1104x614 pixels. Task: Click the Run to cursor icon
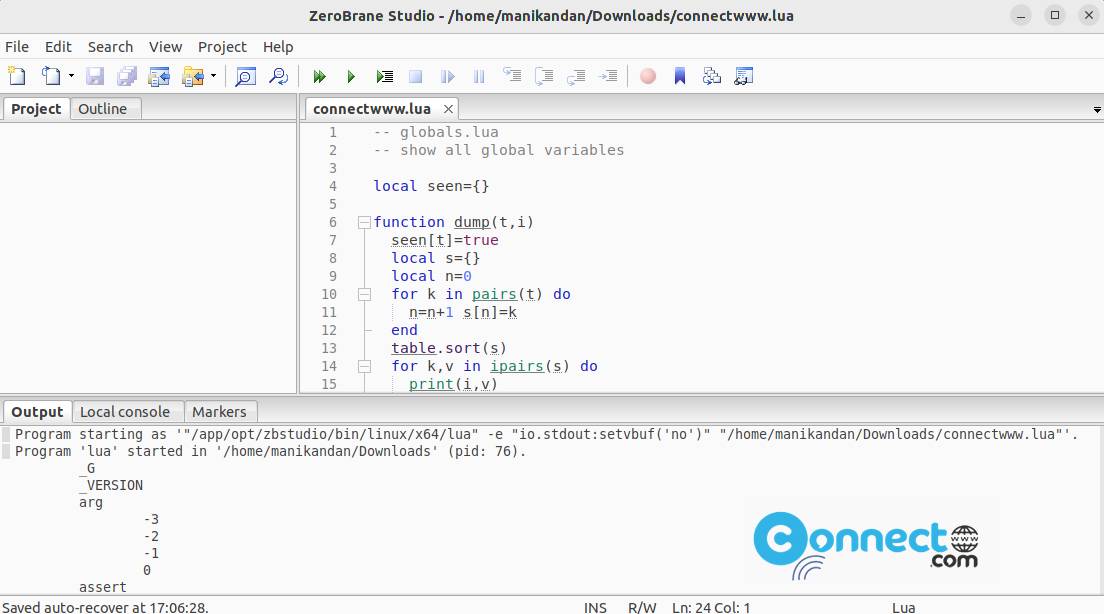tap(384, 76)
